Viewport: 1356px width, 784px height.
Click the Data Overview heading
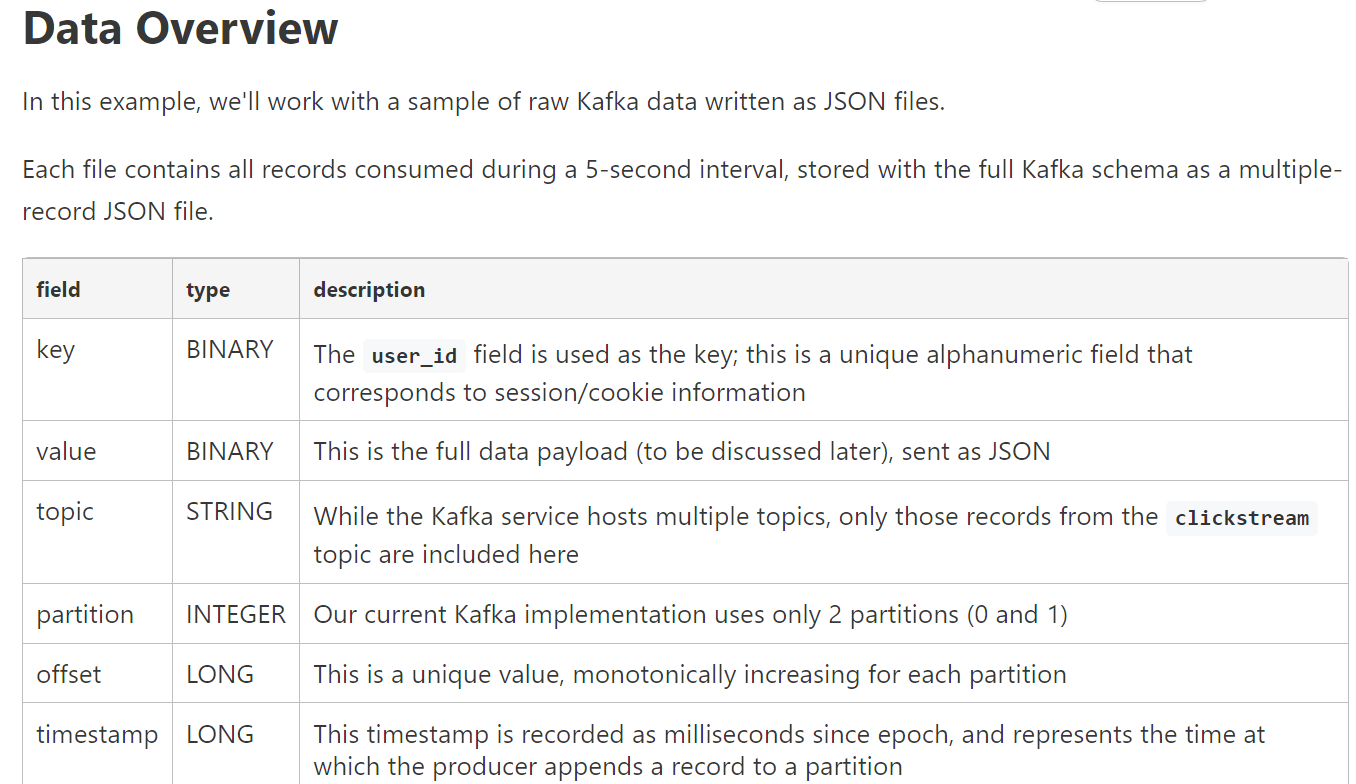point(181,28)
